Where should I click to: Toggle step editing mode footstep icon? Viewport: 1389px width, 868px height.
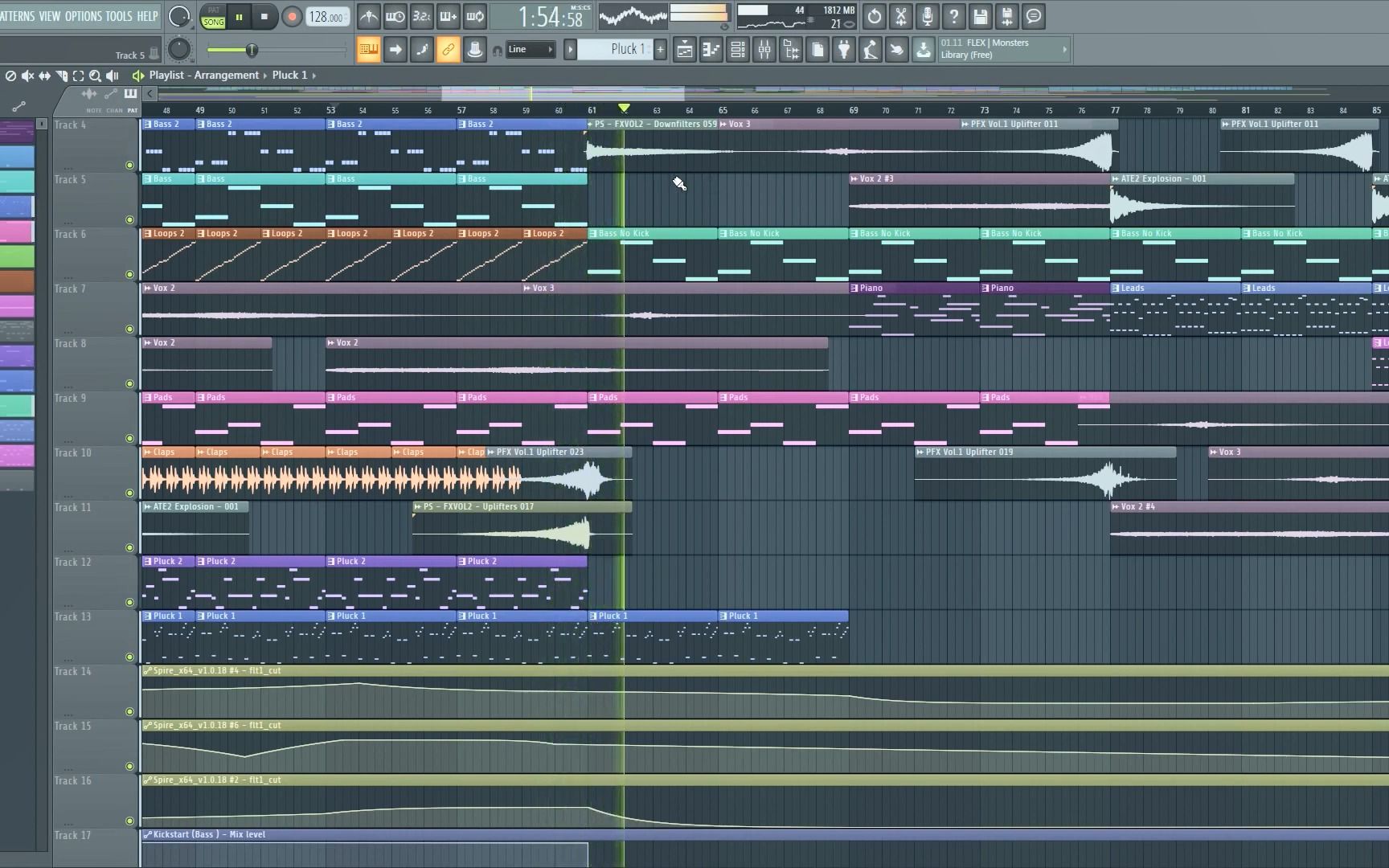(422, 50)
